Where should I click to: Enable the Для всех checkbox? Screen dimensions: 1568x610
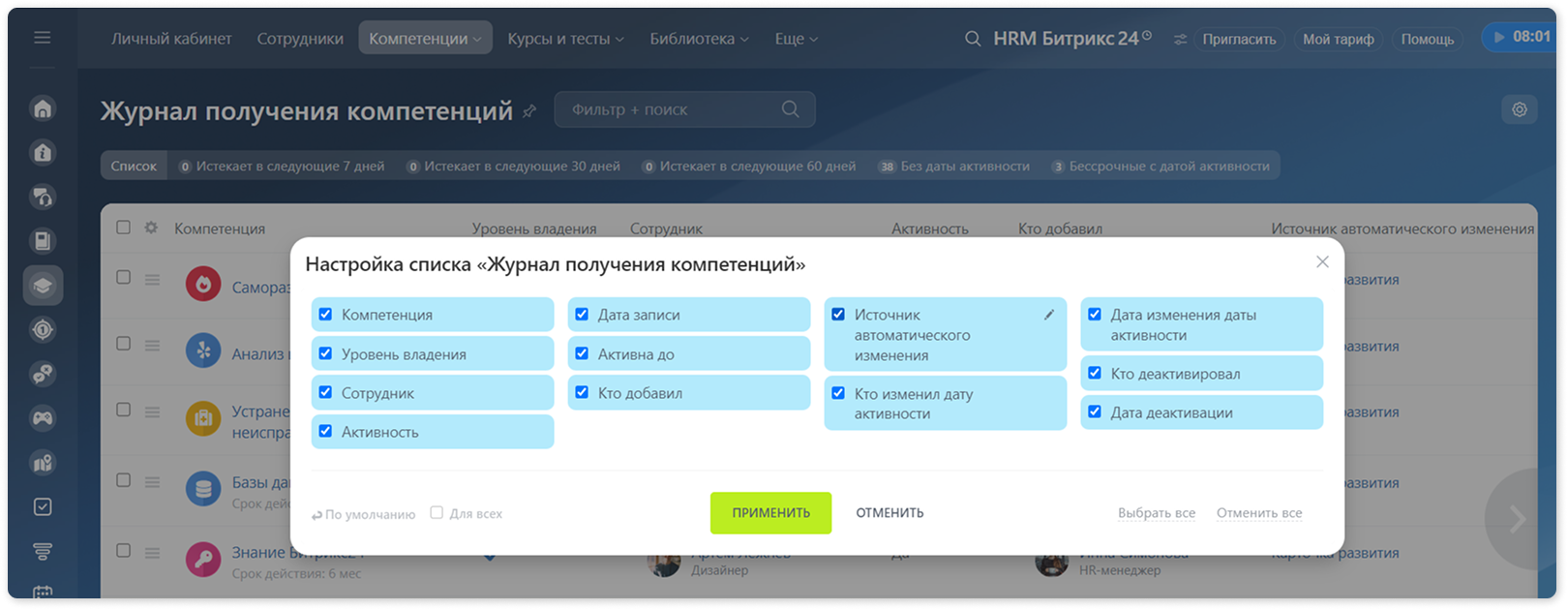[437, 512]
